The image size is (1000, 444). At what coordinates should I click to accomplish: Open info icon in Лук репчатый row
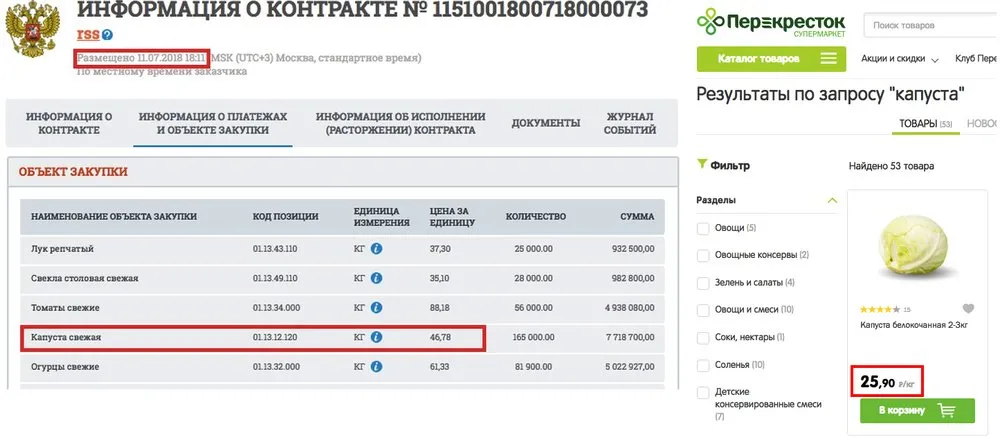376,249
